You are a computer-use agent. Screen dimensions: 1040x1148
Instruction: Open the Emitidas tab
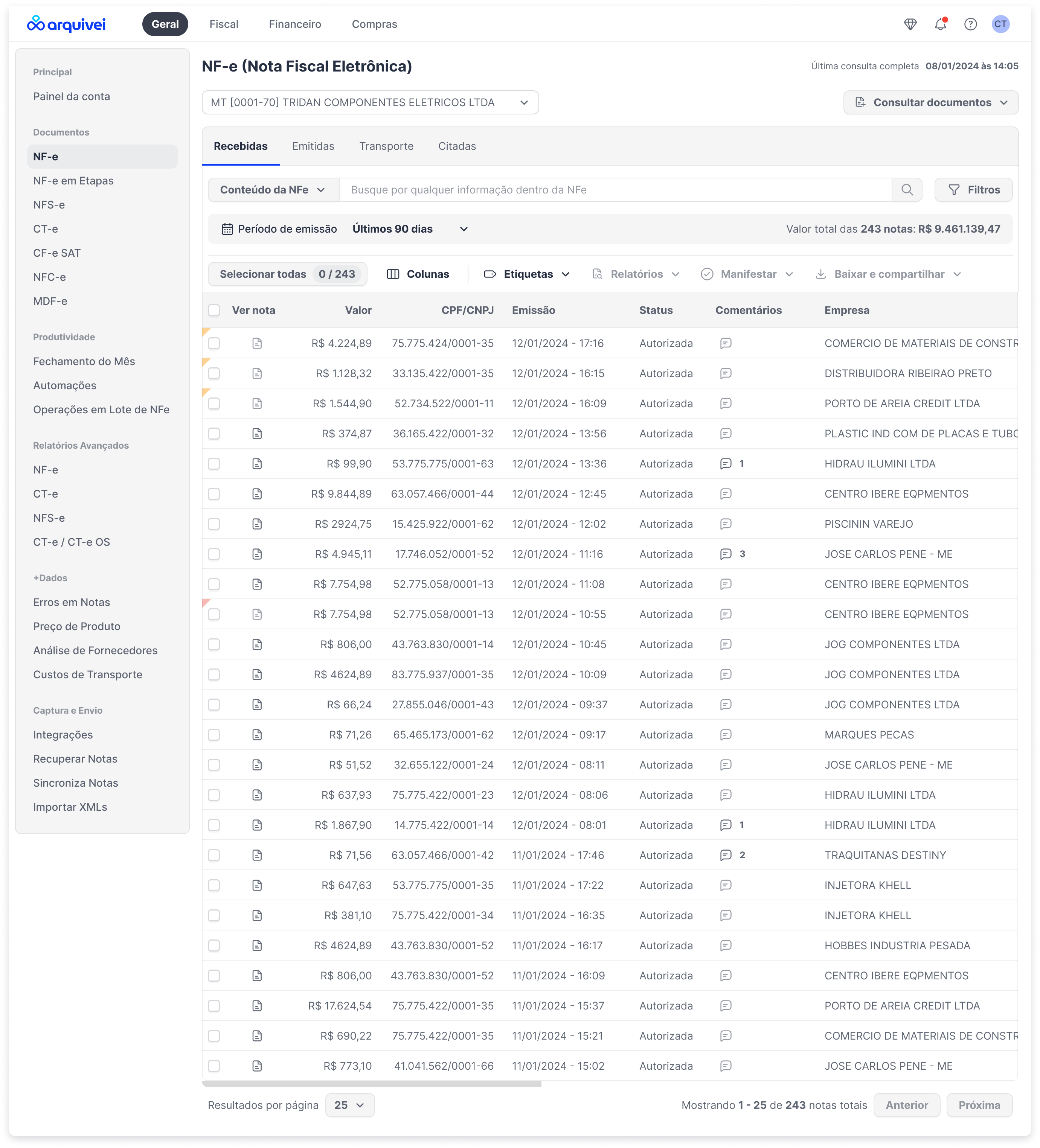pos(313,146)
